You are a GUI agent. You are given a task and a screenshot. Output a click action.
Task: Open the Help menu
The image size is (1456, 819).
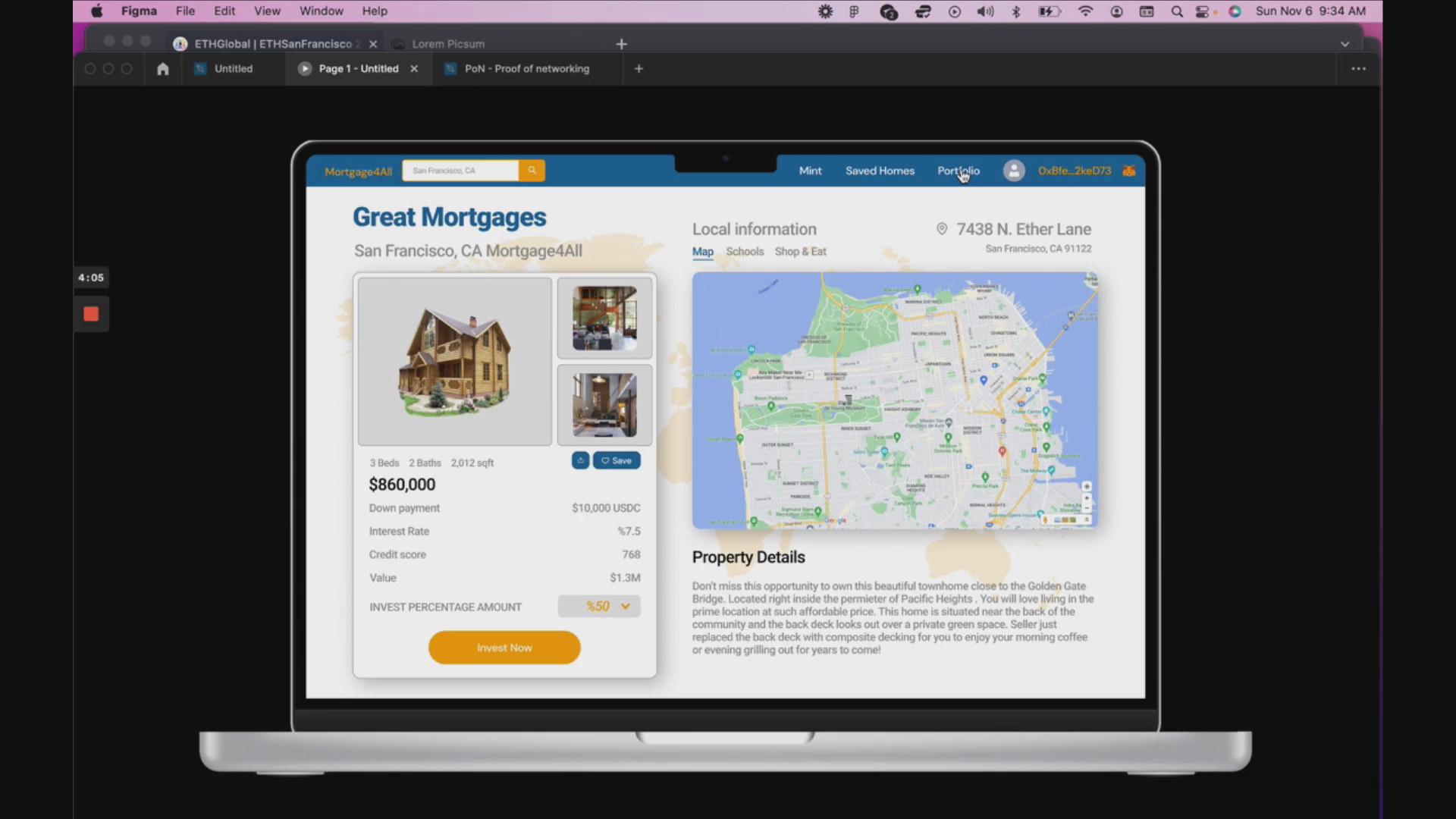375,11
